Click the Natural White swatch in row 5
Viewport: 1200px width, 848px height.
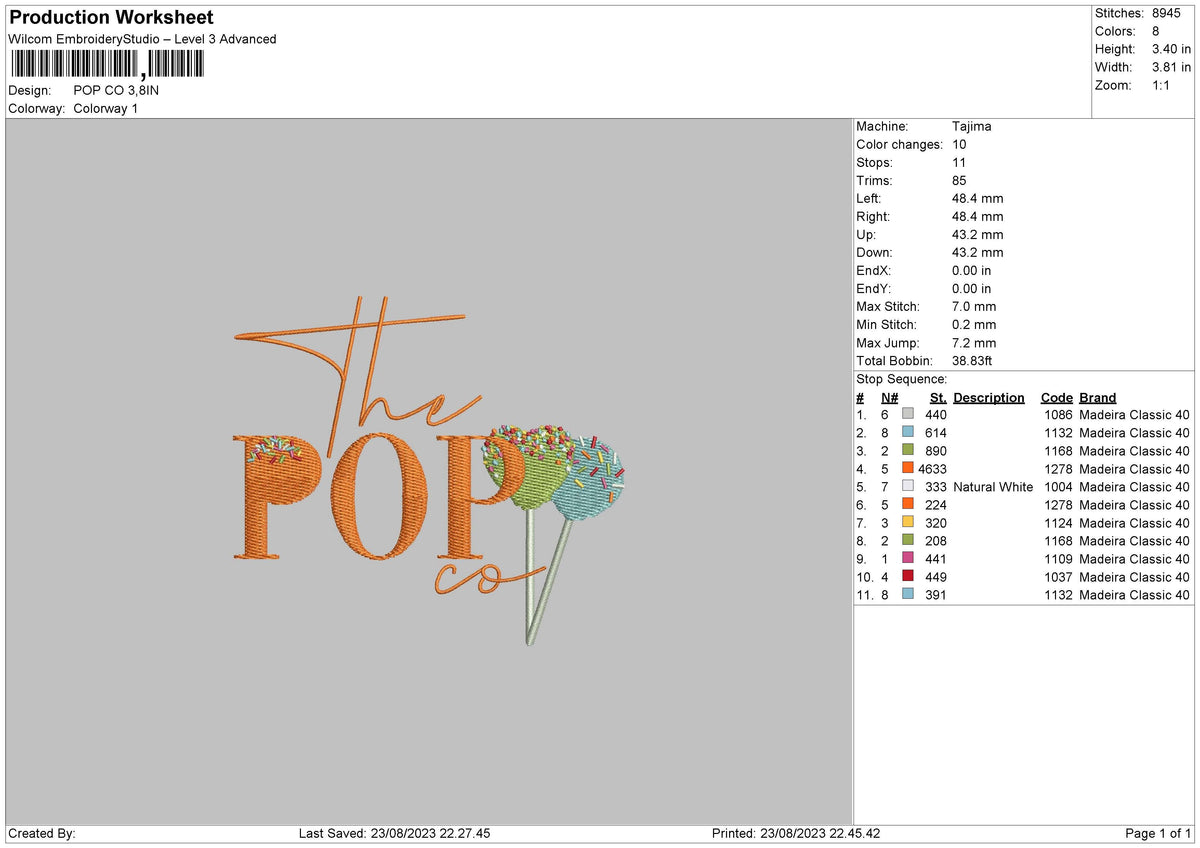pos(908,486)
